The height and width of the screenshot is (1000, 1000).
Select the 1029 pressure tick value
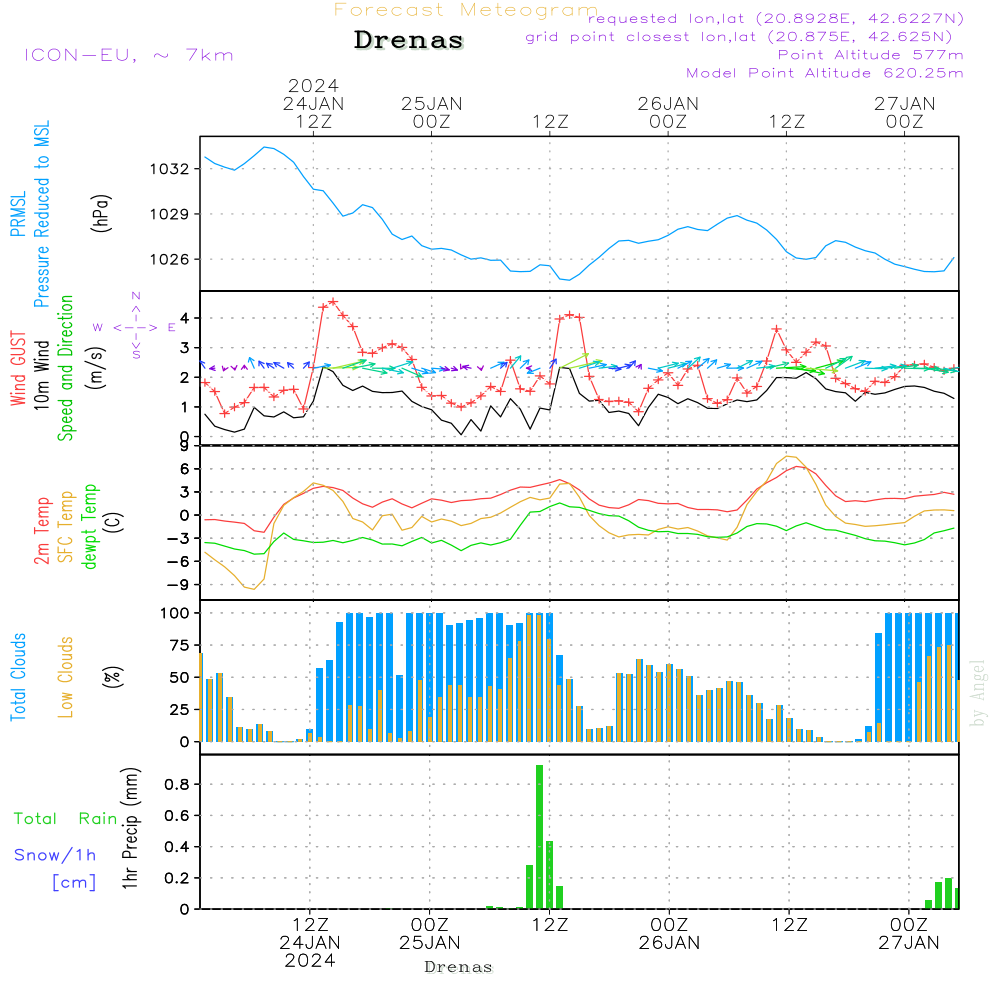click(169, 214)
